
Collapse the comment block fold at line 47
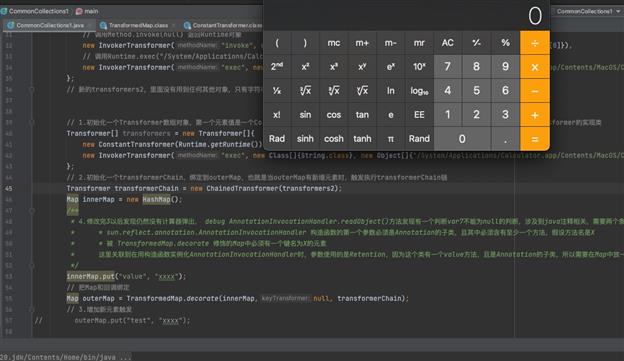point(32,210)
